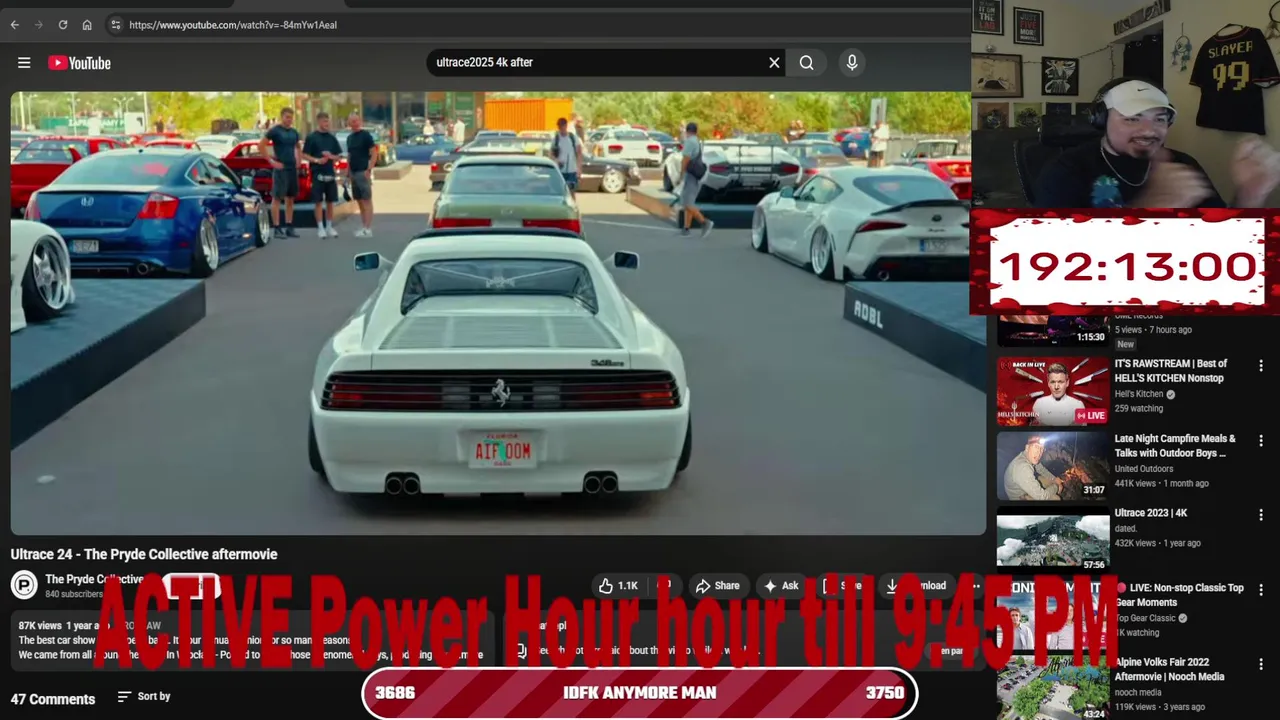Click the nooch media channel name
This screenshot has width=1280, height=720.
(1138, 692)
